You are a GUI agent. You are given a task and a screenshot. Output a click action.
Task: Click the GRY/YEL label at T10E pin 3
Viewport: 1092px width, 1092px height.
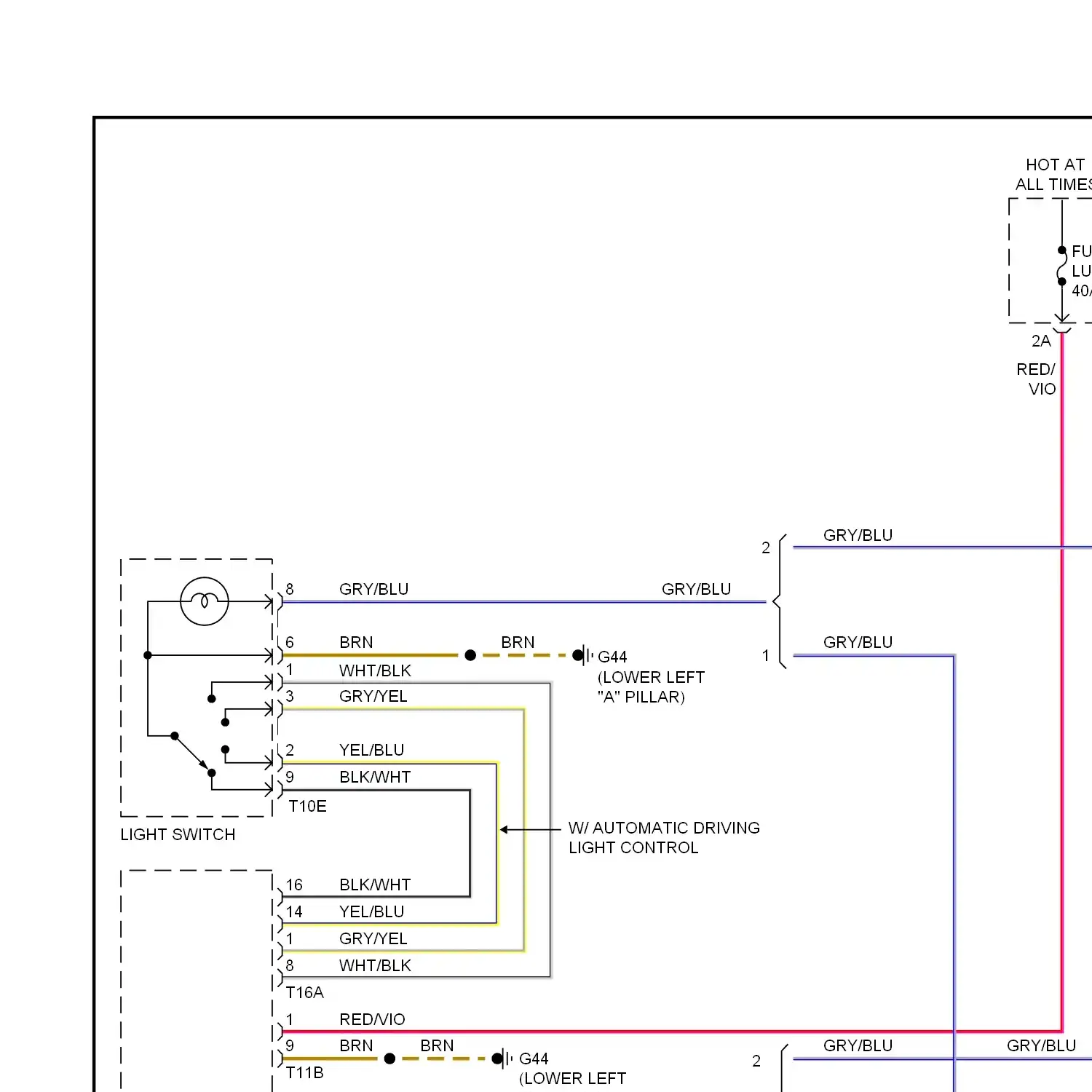[x=373, y=696]
